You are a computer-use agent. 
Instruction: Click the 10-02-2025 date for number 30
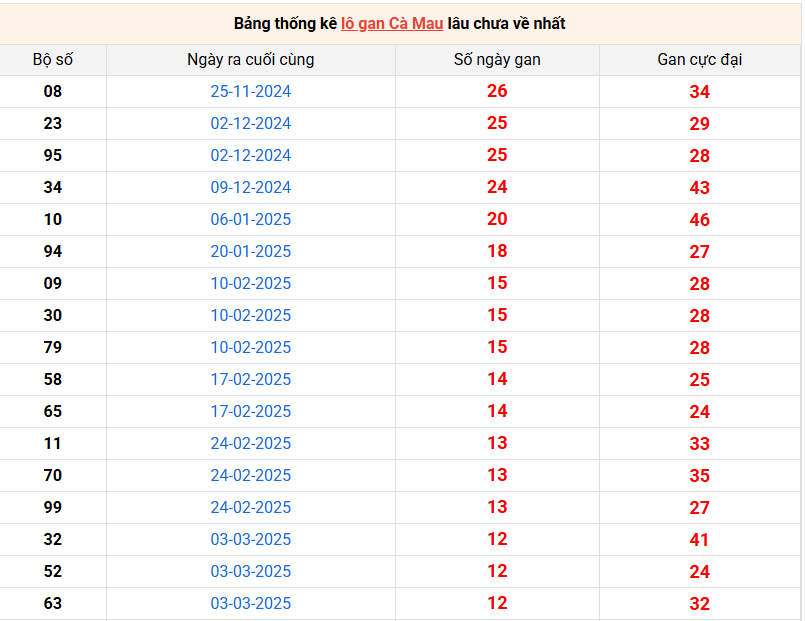(250, 315)
